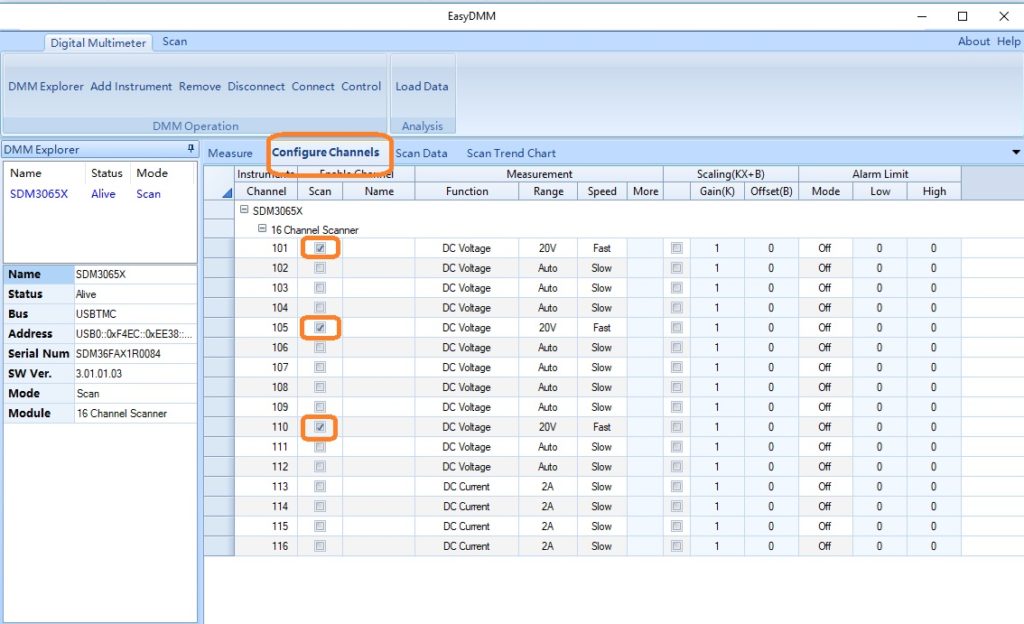Toggle the More option for channel 113

676,487
